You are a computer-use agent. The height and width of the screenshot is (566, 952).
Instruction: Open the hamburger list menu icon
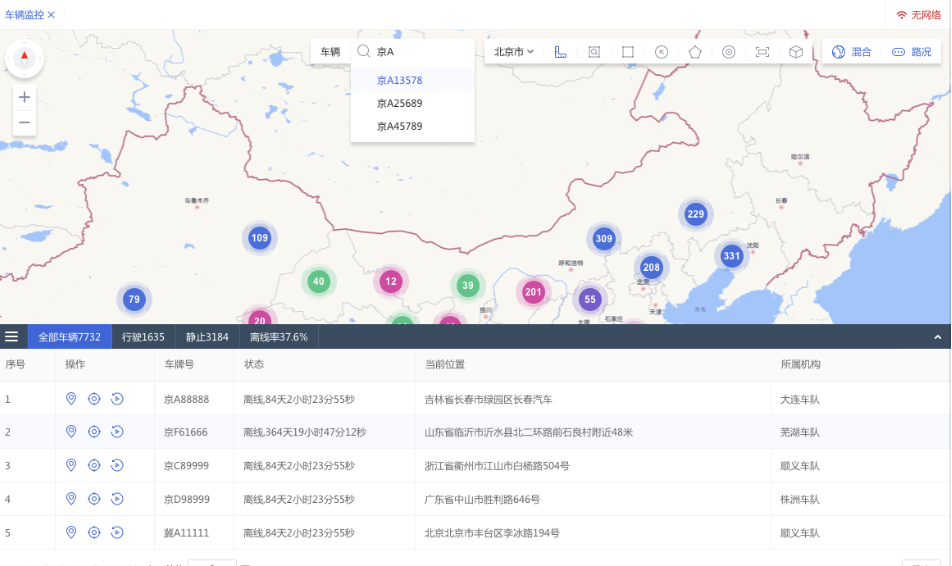(x=12, y=336)
